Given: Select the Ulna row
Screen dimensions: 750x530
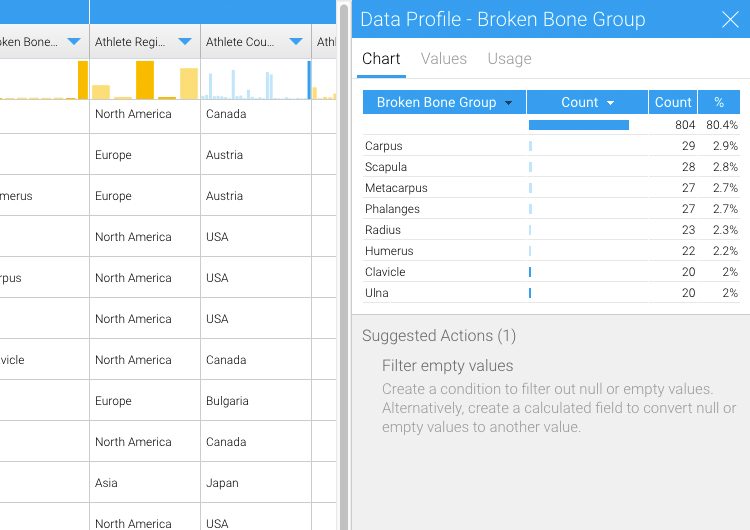Looking at the screenshot, I should pyautogui.click(x=551, y=293).
